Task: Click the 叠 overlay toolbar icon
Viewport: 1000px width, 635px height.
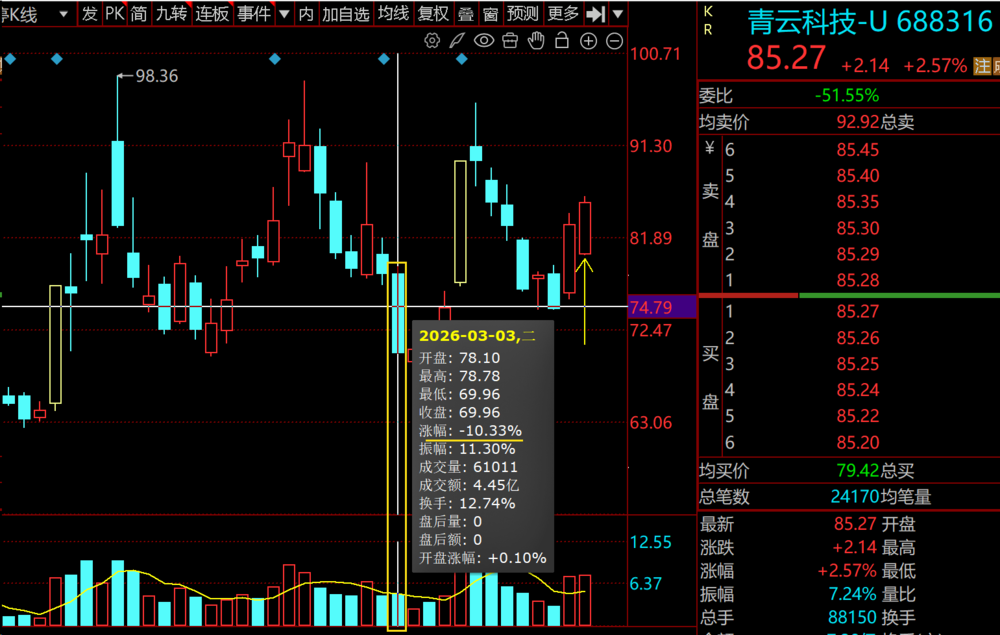Action: click(x=466, y=14)
